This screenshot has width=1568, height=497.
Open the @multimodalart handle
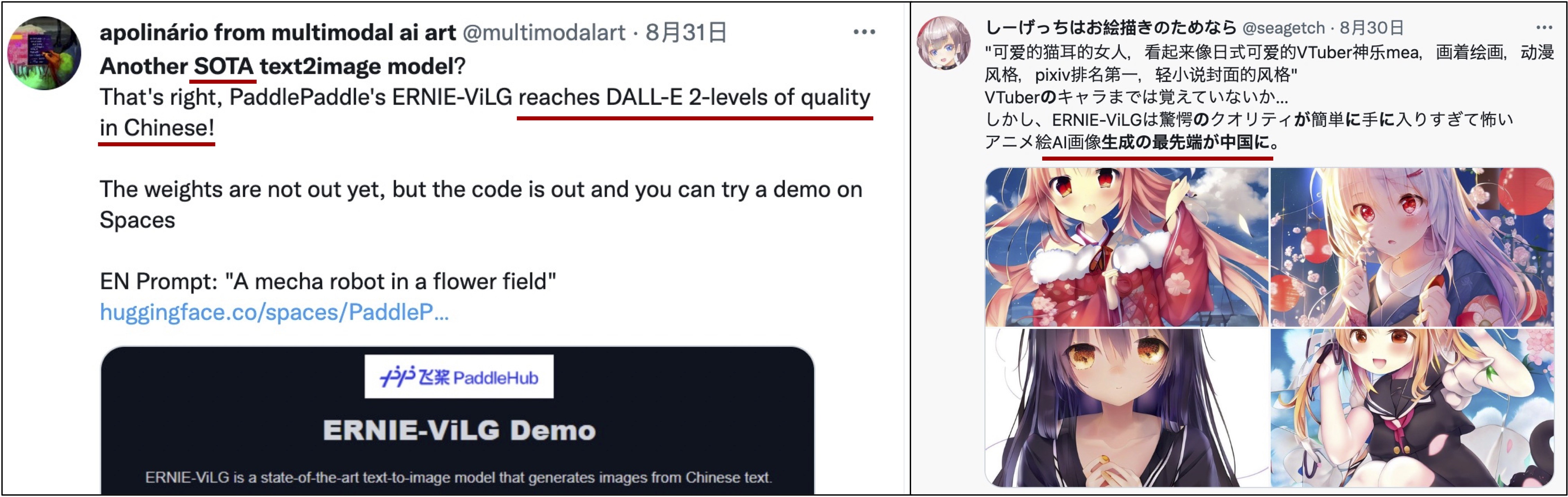coord(544,32)
